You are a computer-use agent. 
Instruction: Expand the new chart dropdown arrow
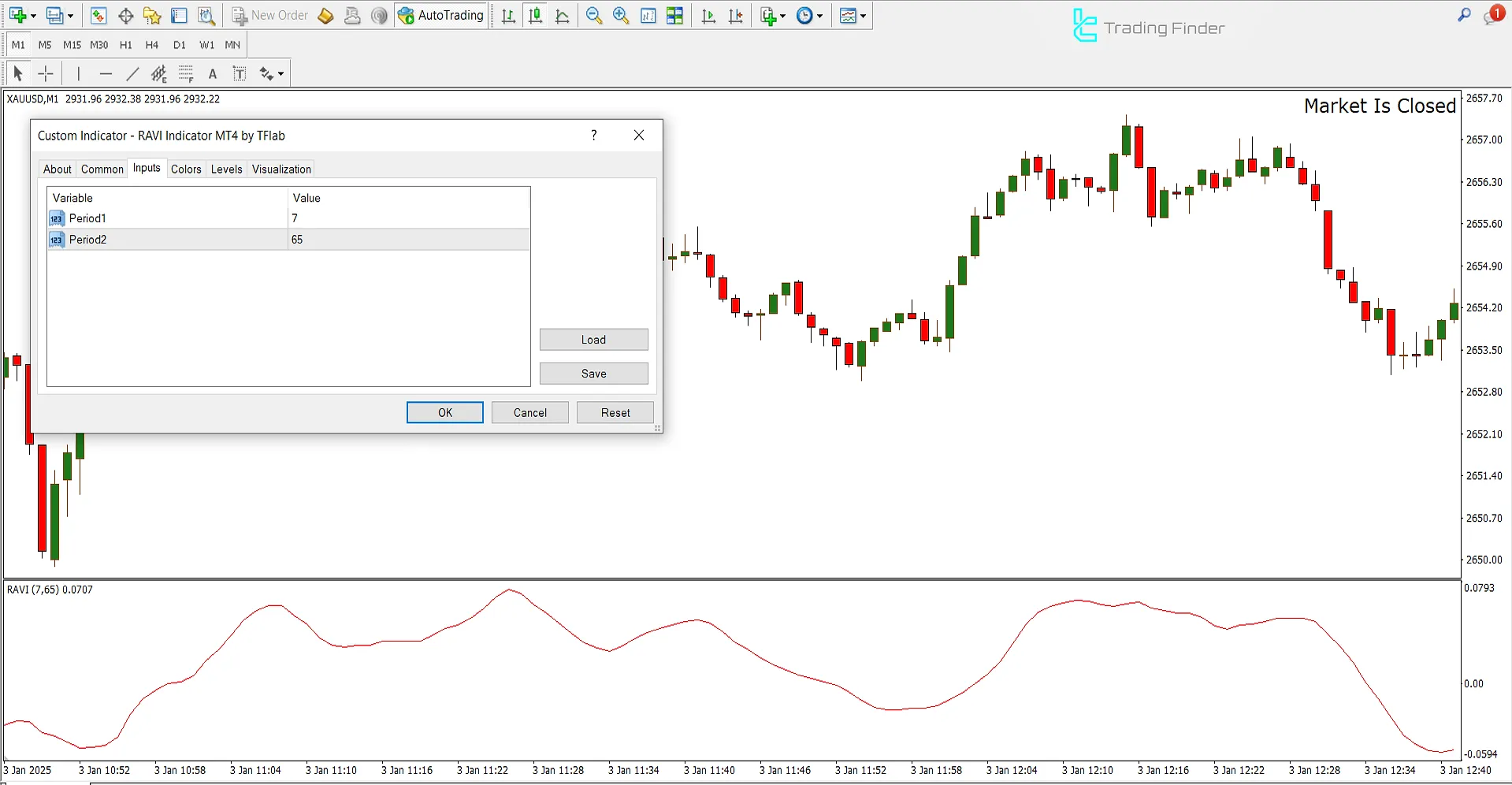33,15
